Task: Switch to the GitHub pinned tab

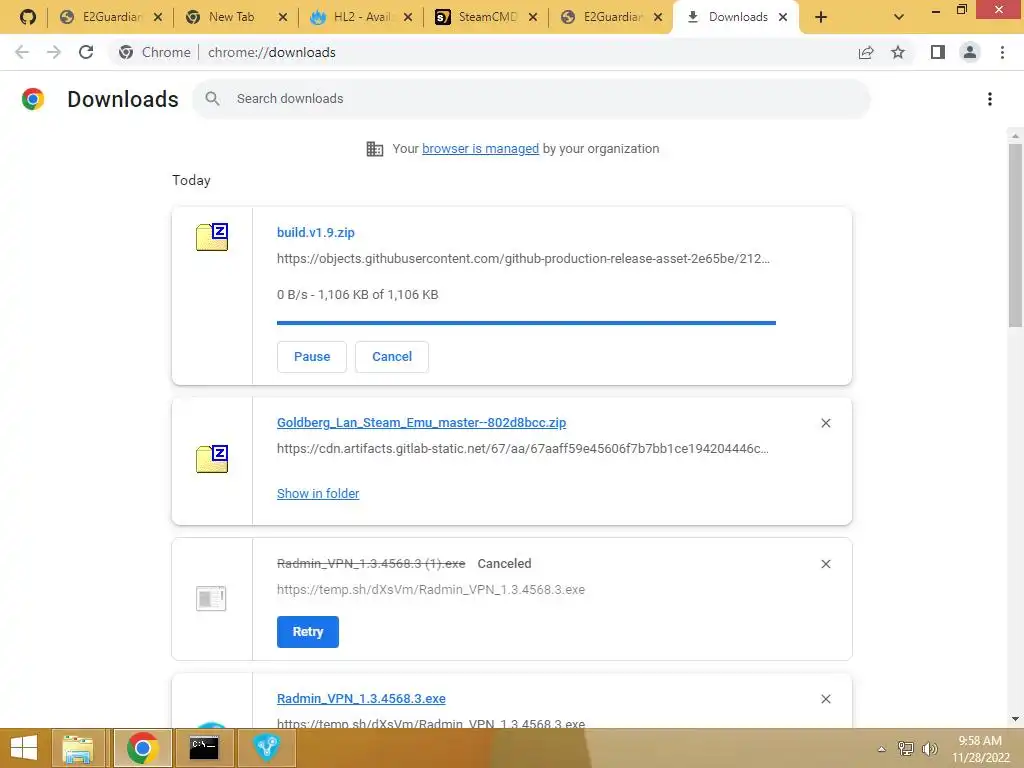Action: point(27,17)
